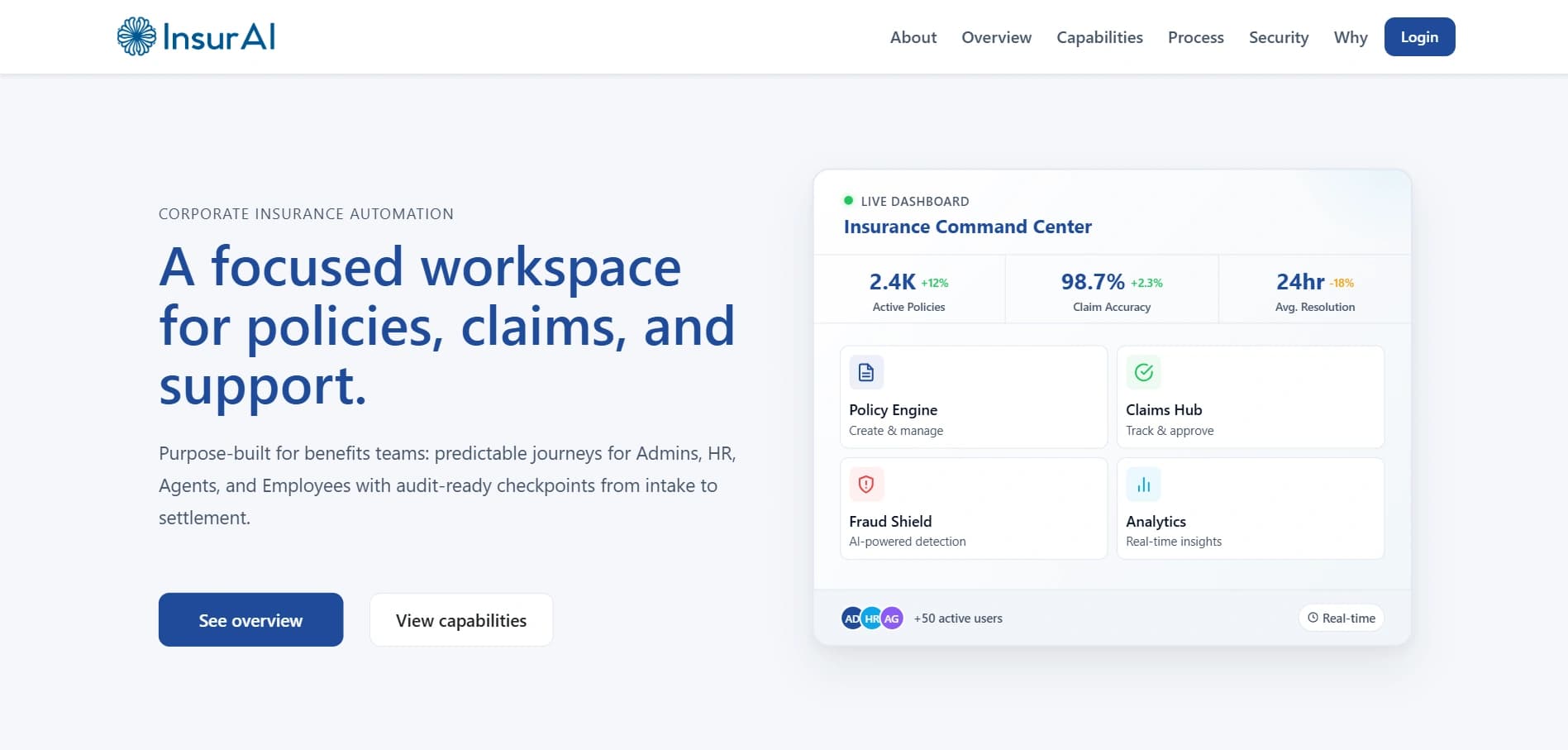
Task: Click 'CORPORATE INSURANCE AUTOMATION' label
Action: coord(306,213)
